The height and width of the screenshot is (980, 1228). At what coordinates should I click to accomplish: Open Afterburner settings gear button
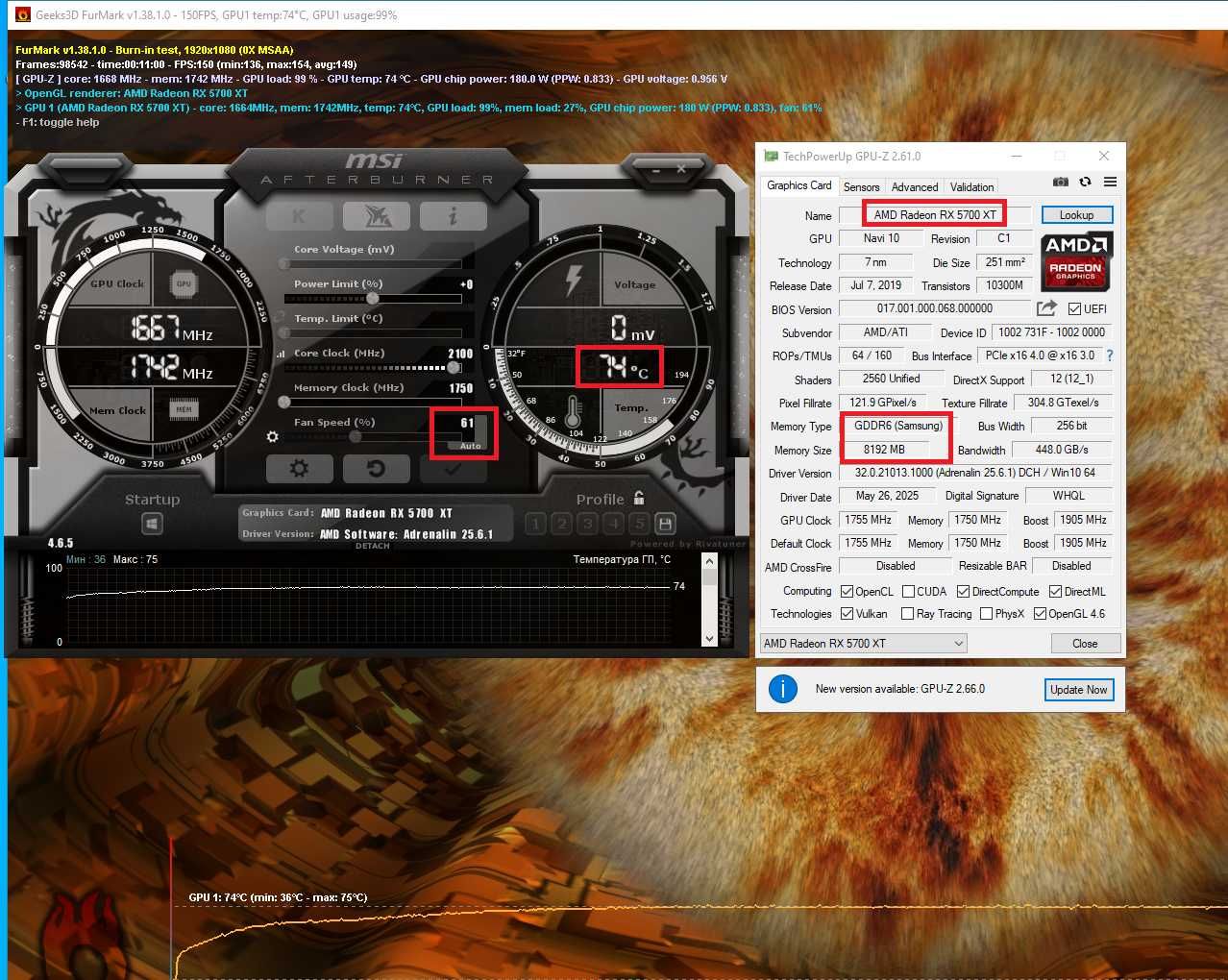pos(299,468)
